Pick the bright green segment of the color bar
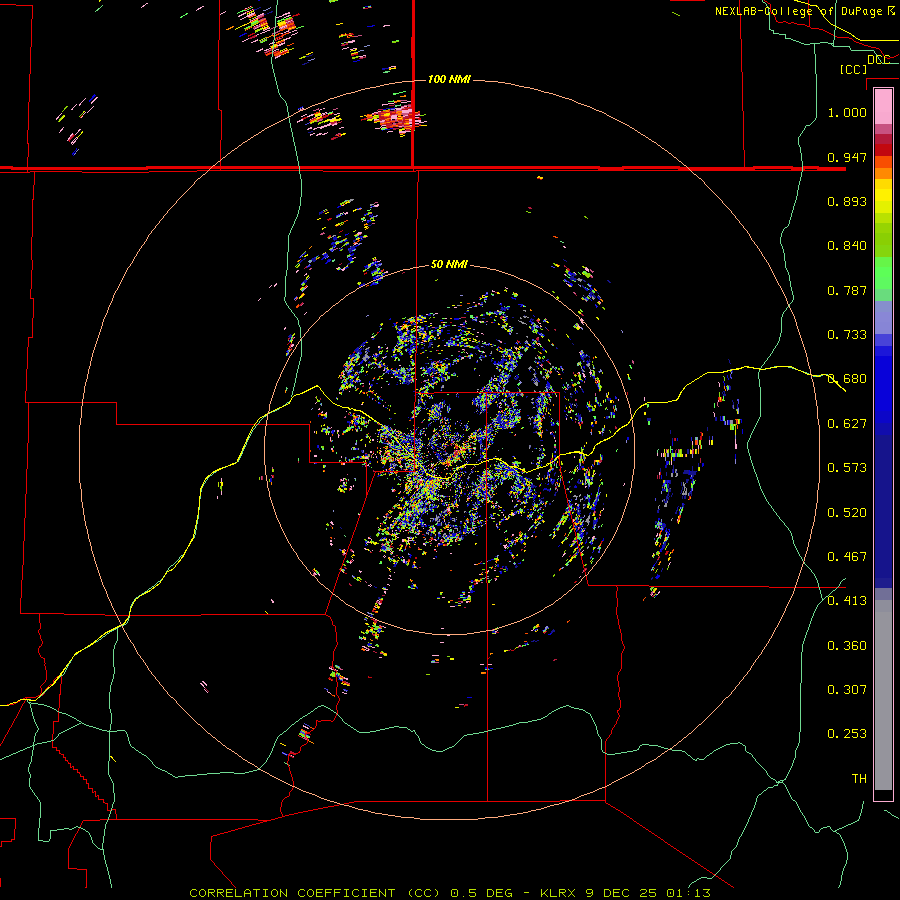Image resolution: width=900 pixels, height=900 pixels. [x=883, y=273]
